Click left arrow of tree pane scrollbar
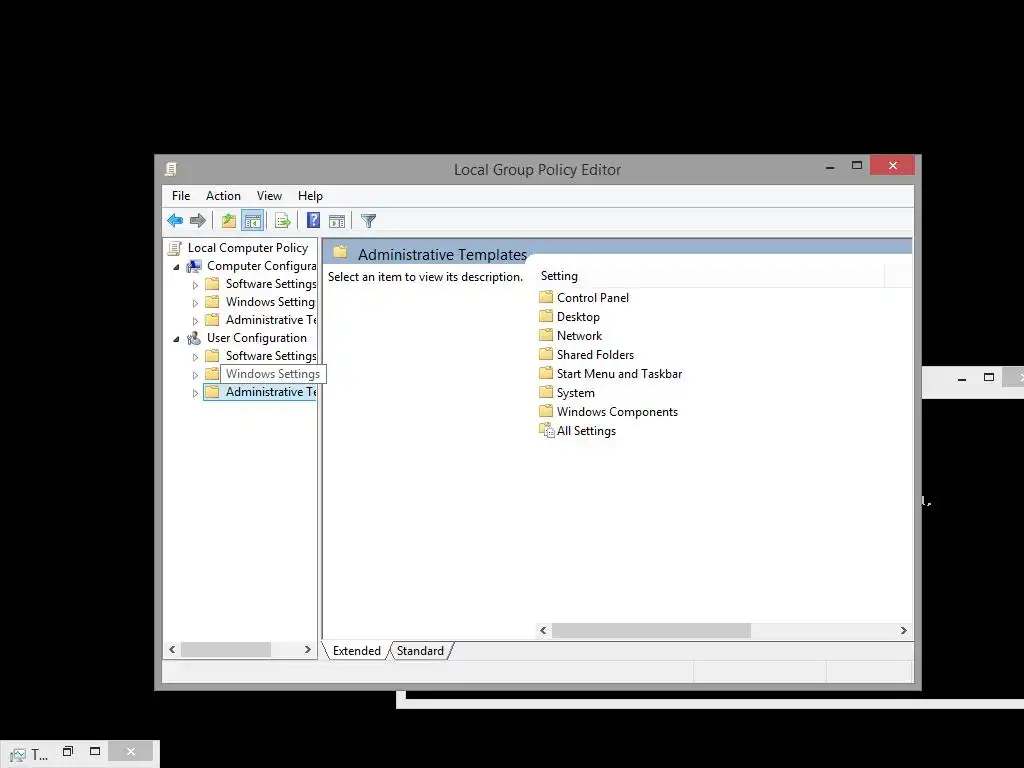Screen dimensions: 1024x768 click(x=172, y=649)
